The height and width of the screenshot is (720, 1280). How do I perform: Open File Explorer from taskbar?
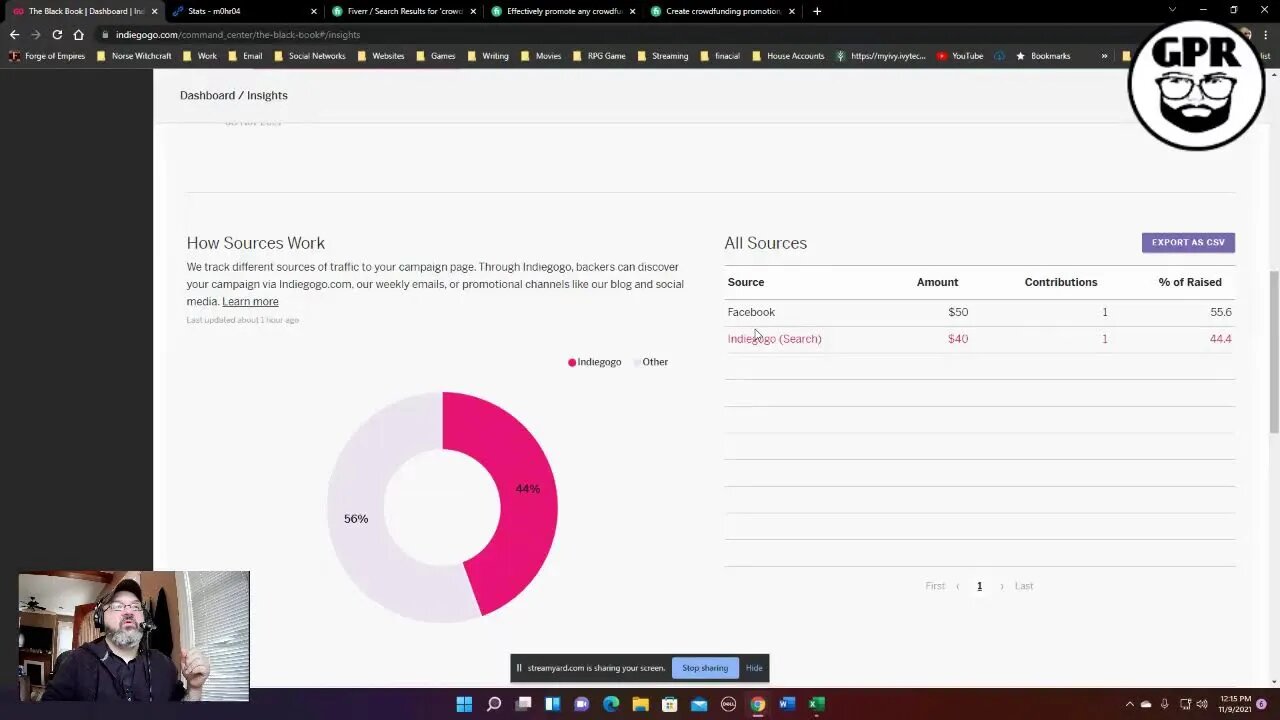[640, 704]
